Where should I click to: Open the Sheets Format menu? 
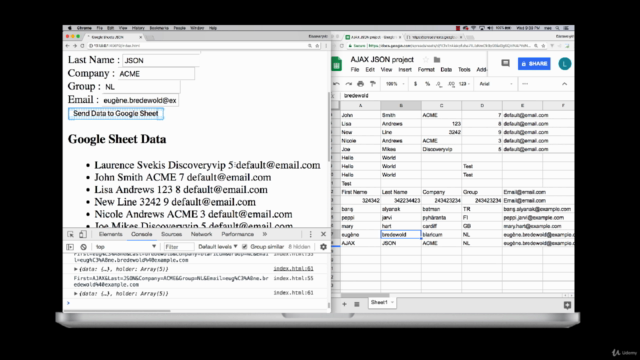(x=426, y=70)
